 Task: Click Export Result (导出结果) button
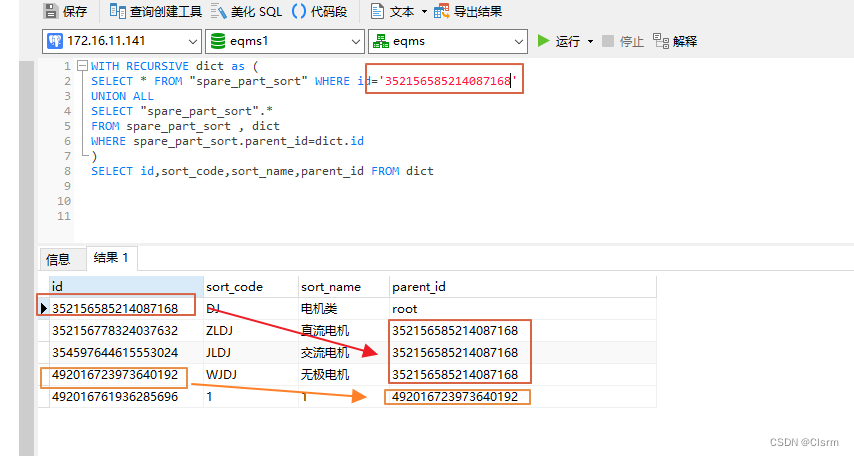pos(468,11)
